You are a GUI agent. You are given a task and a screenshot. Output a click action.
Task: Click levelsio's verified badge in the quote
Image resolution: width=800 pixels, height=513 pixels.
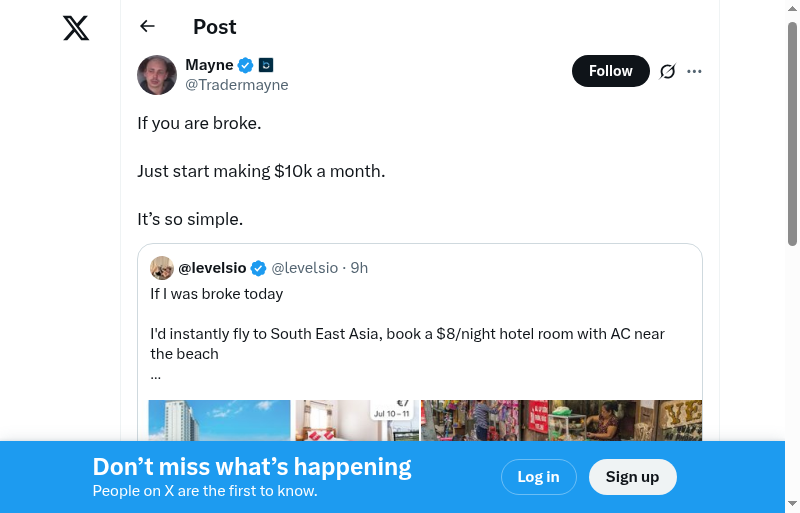(258, 268)
